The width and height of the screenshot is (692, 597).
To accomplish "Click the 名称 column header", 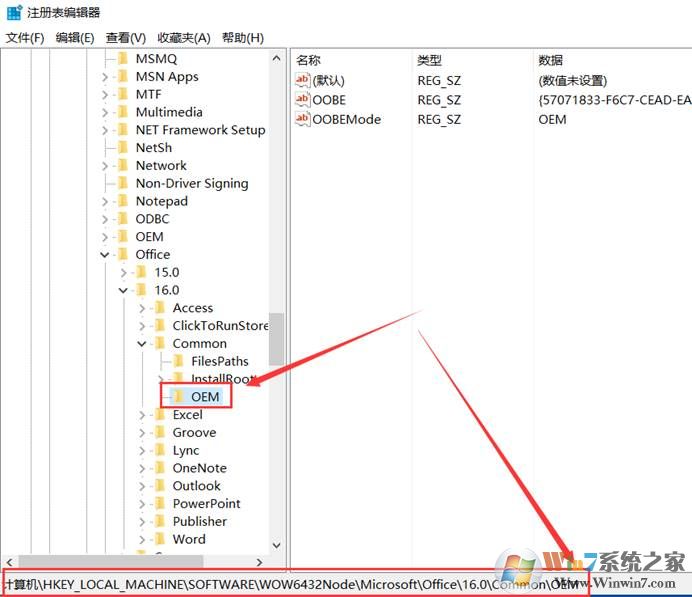I will point(308,60).
